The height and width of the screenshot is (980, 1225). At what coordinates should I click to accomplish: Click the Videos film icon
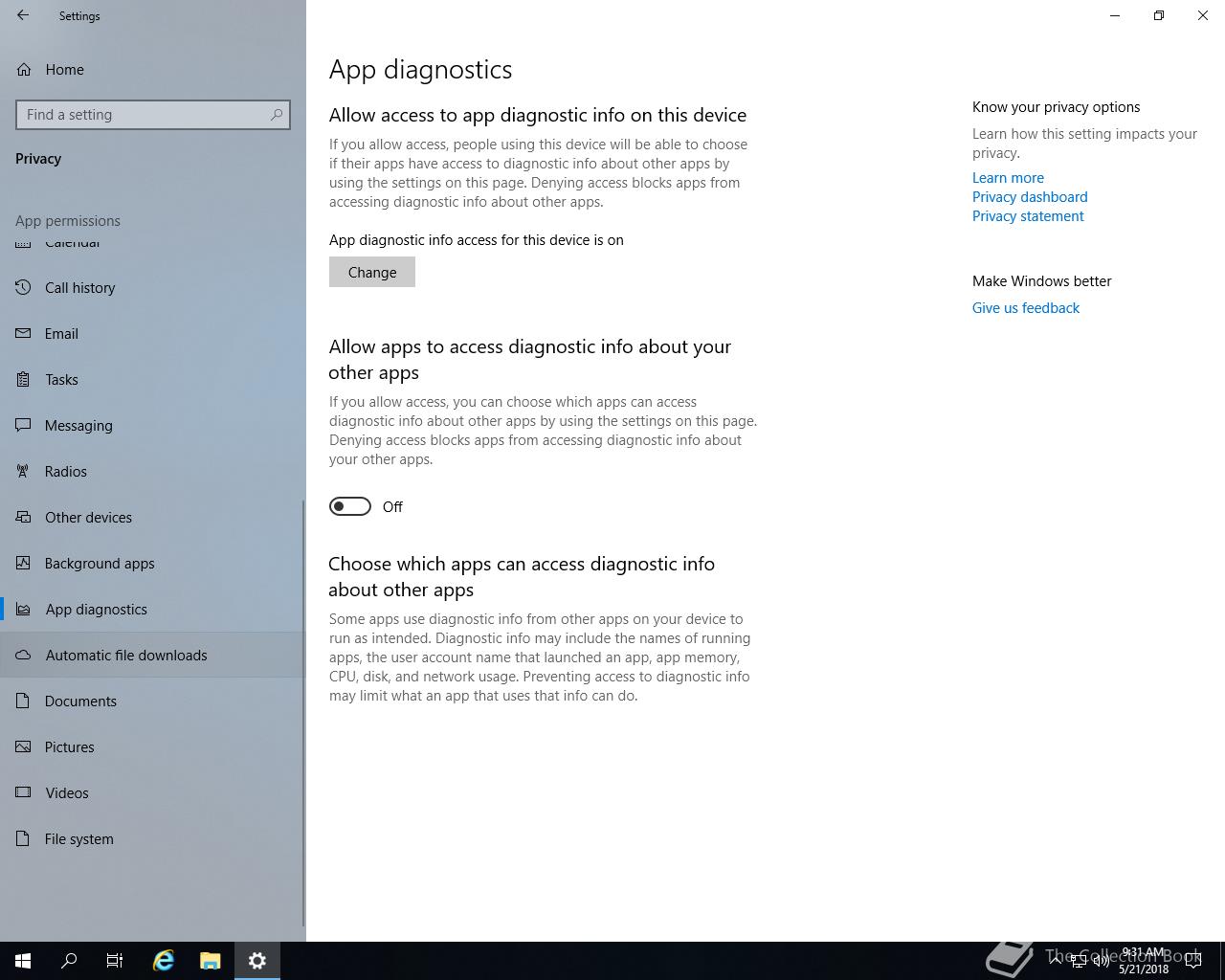click(23, 792)
